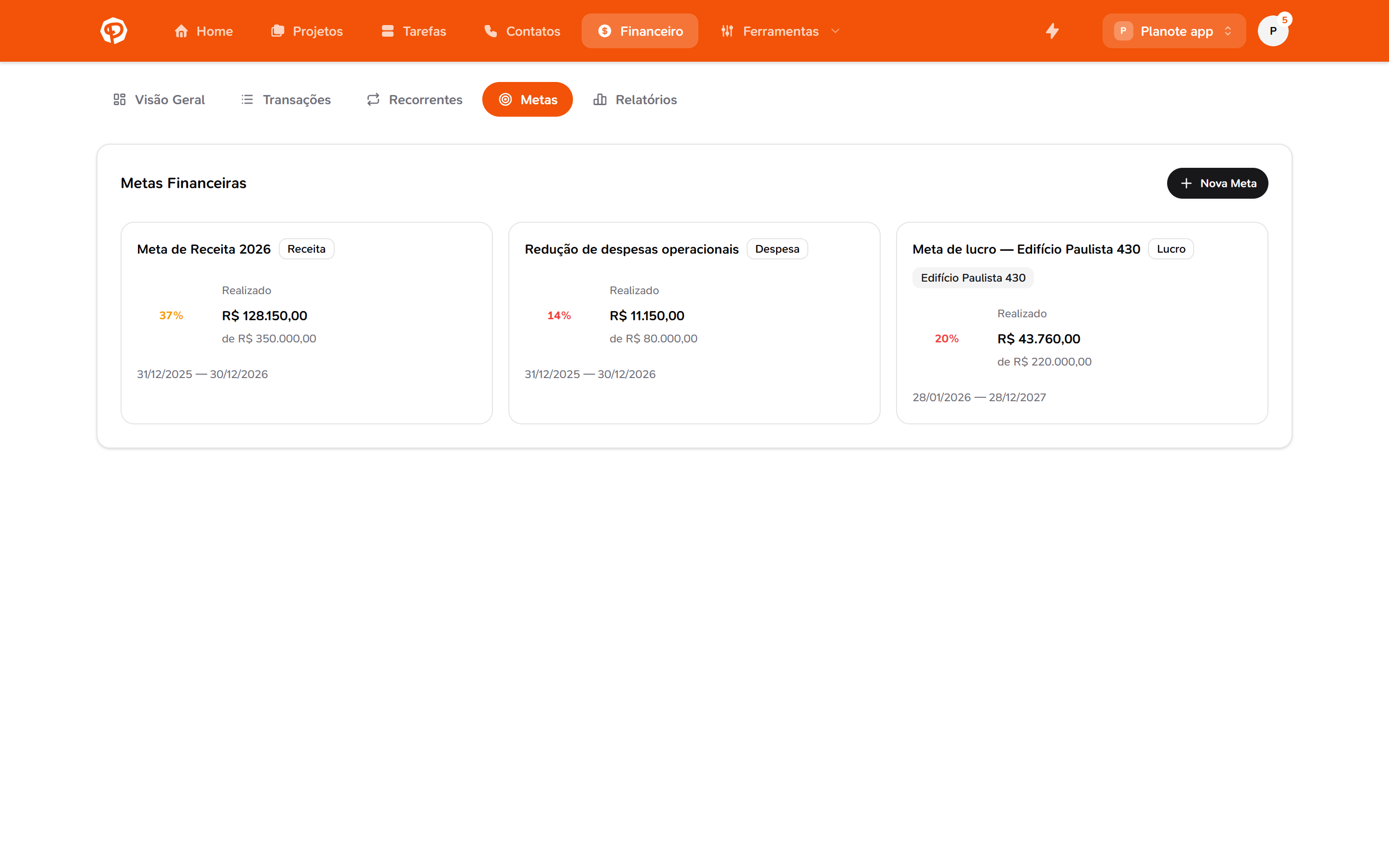Image resolution: width=1389 pixels, height=868 pixels.
Task: Click the Redução de despesas date range text
Action: pyautogui.click(x=590, y=374)
